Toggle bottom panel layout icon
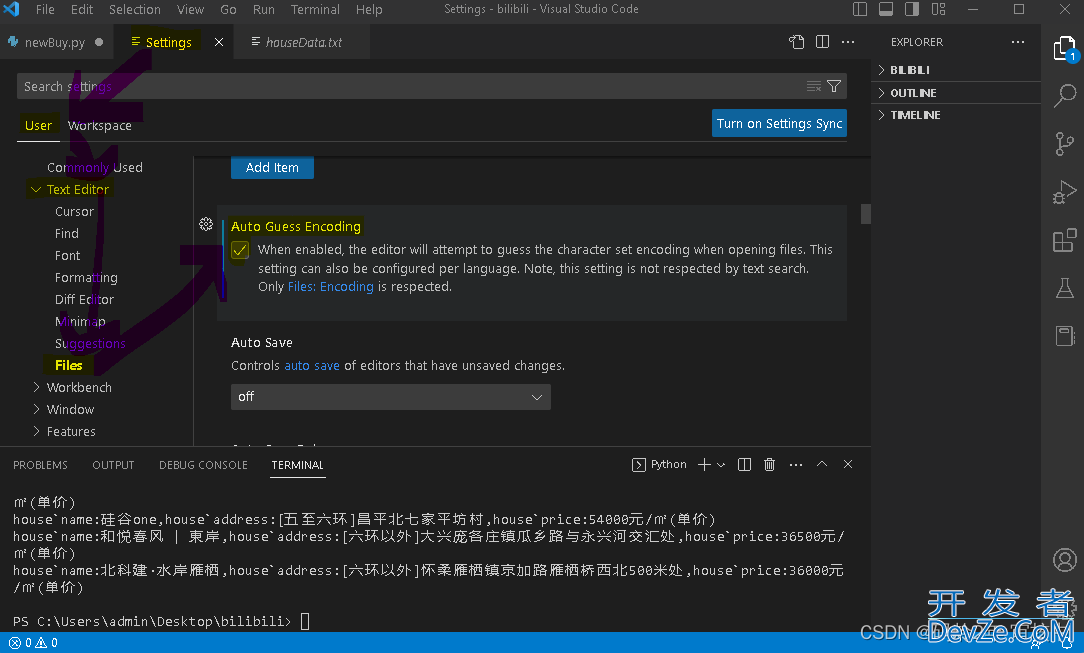The height and width of the screenshot is (653, 1084). coord(886,9)
